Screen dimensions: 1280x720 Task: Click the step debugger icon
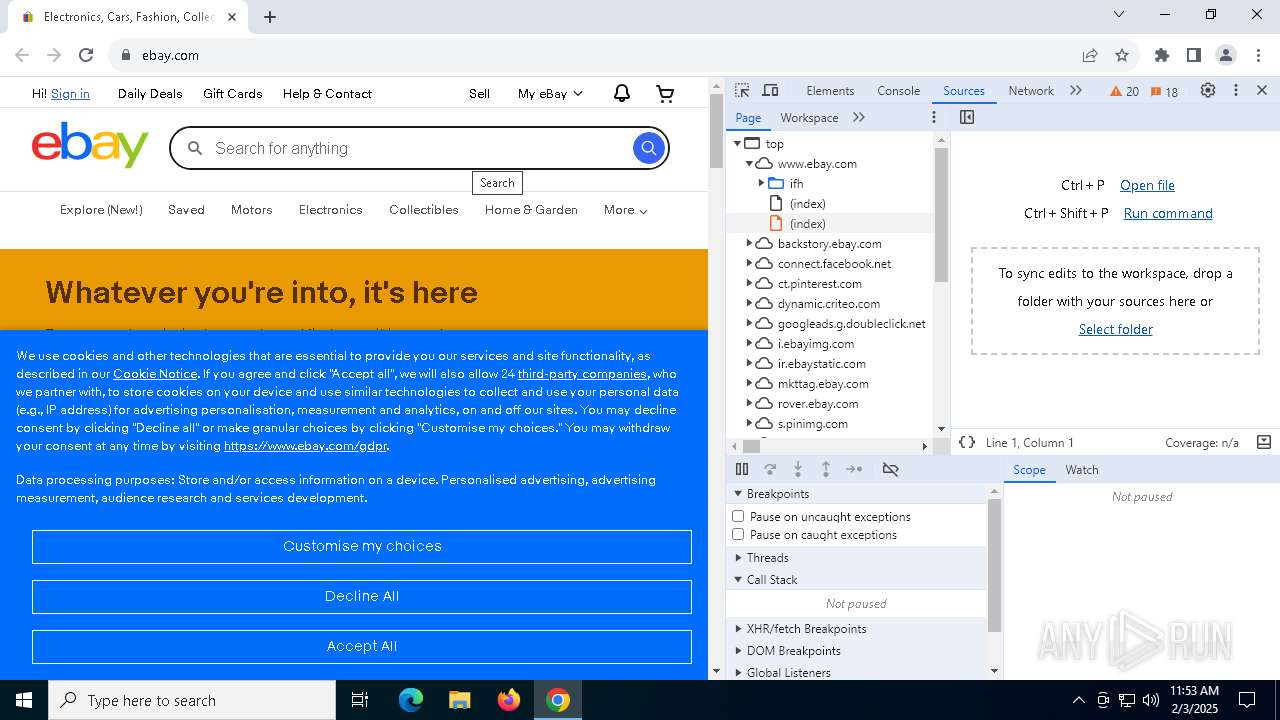[854, 469]
